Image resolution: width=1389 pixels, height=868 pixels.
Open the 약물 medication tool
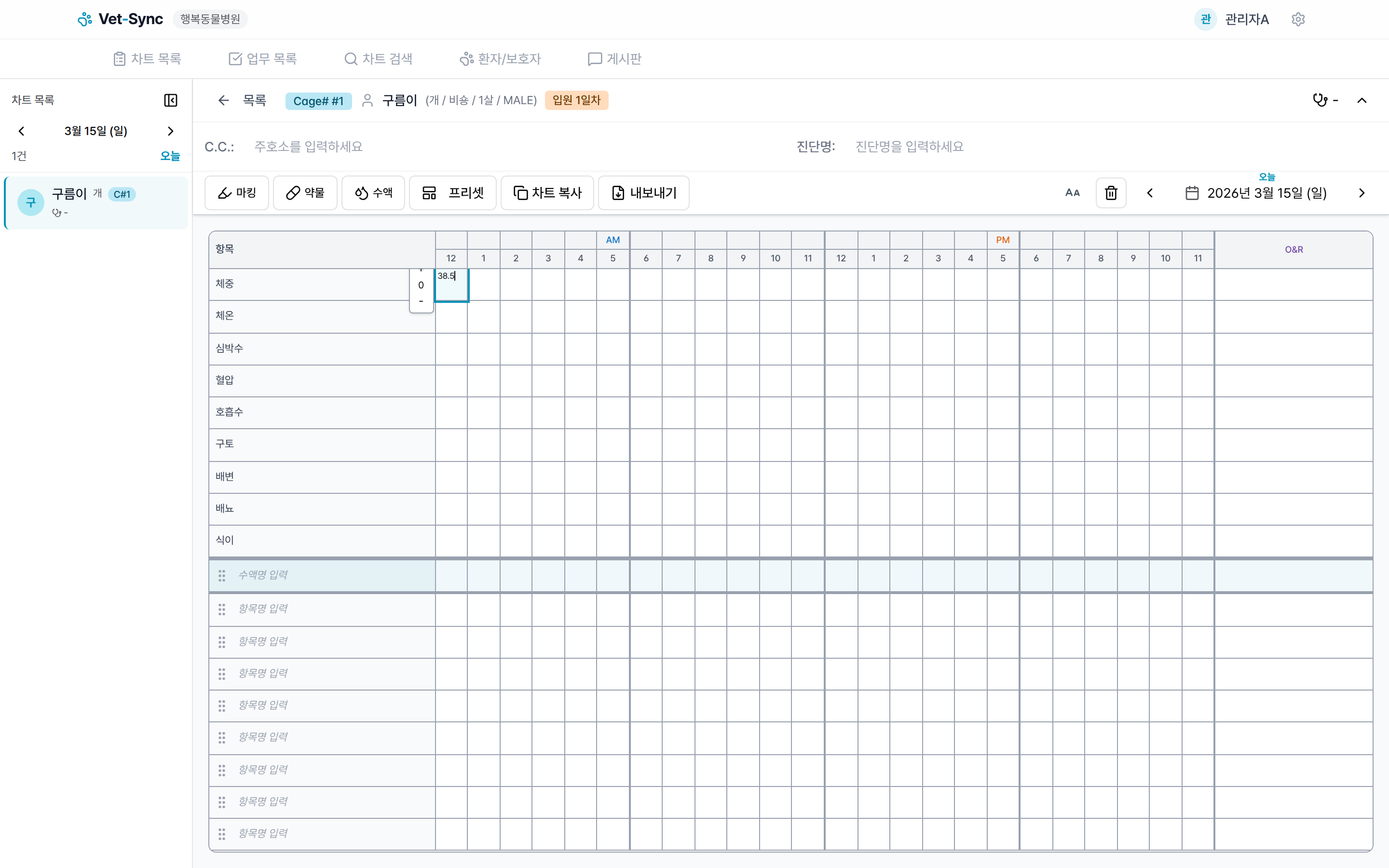(305, 193)
